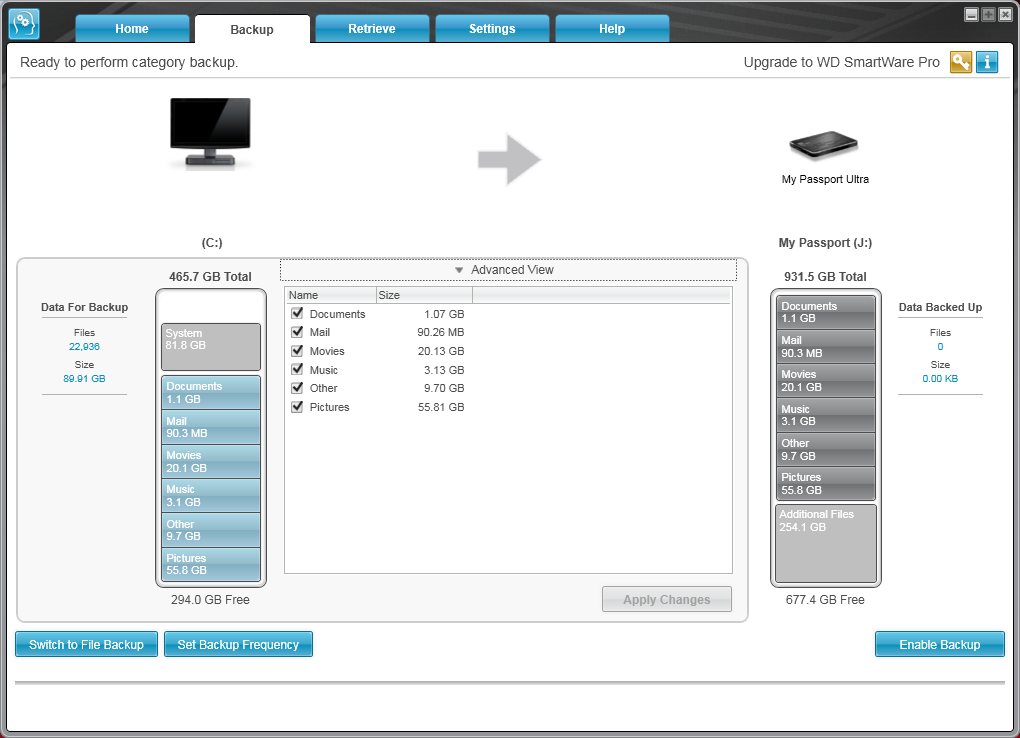Click the gold key upgrade icon
This screenshot has height=738, width=1020.
click(x=961, y=62)
